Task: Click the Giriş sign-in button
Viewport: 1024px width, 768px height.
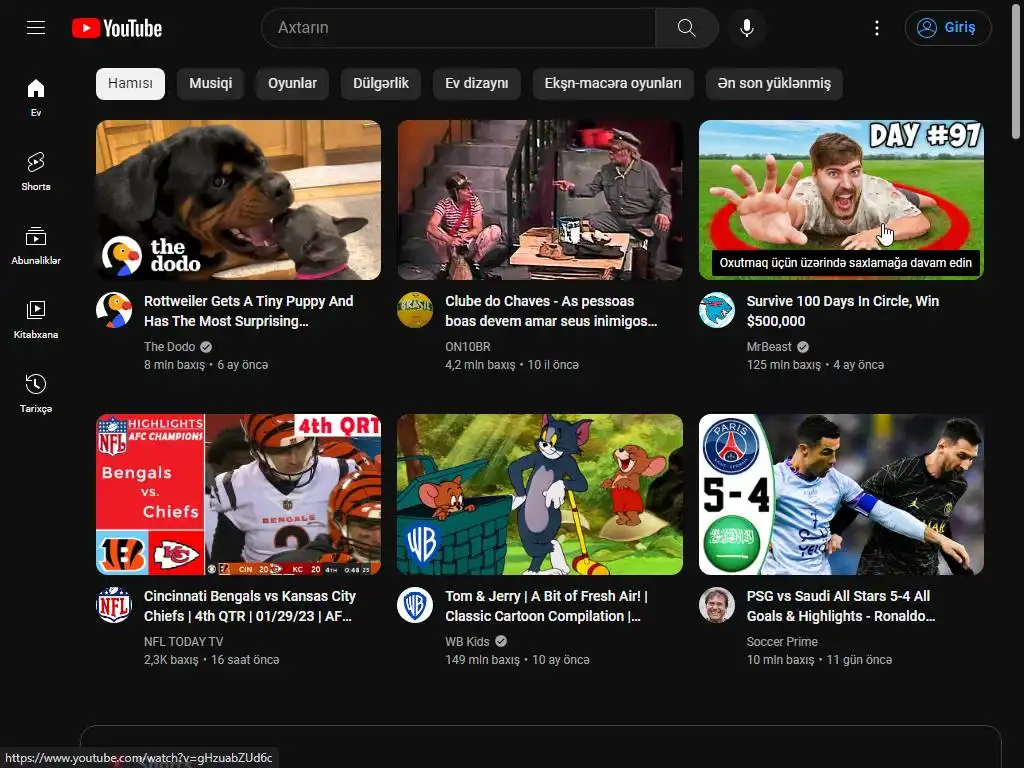Action: pyautogui.click(x=948, y=27)
